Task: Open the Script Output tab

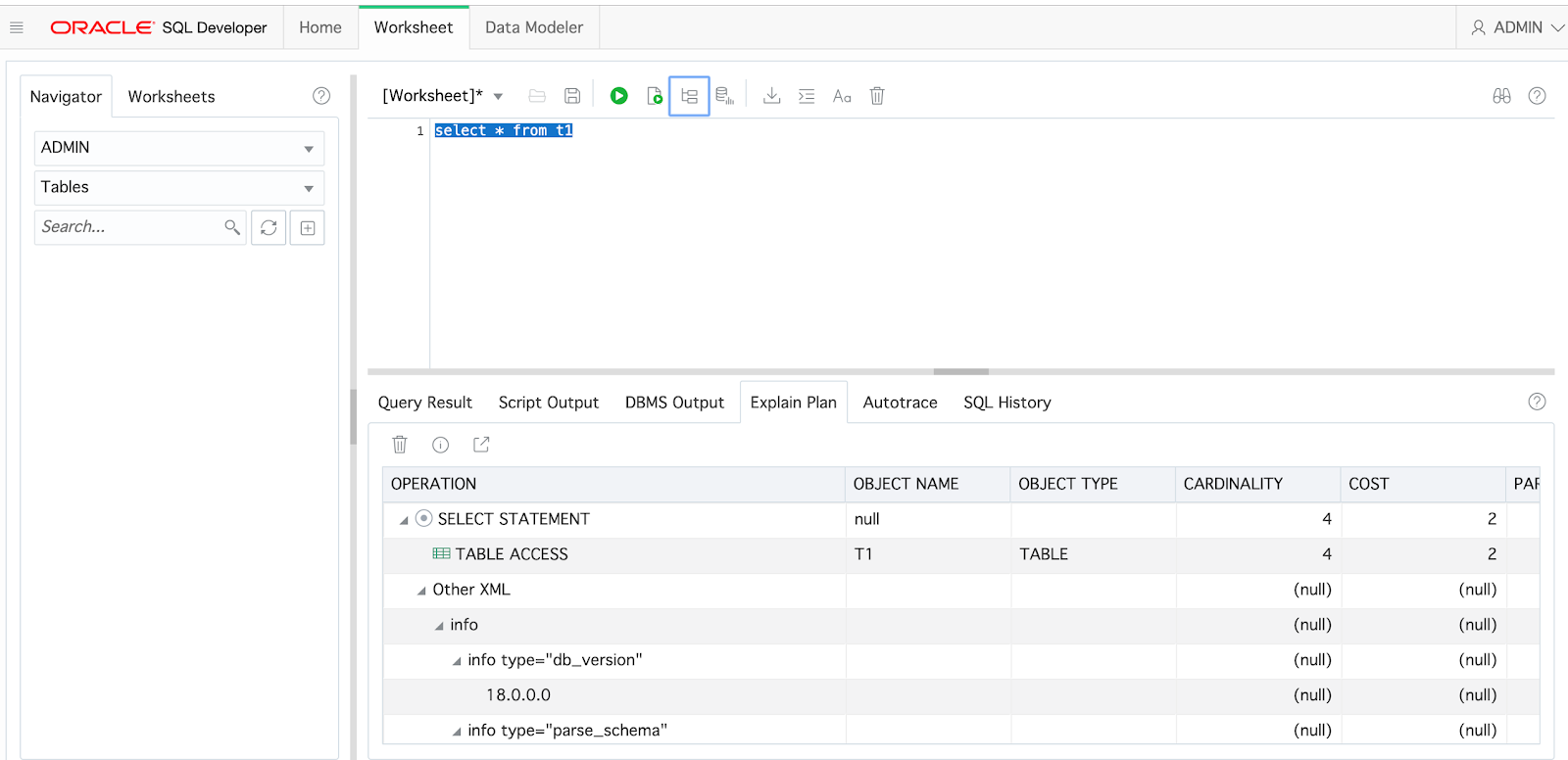Action: pos(549,403)
